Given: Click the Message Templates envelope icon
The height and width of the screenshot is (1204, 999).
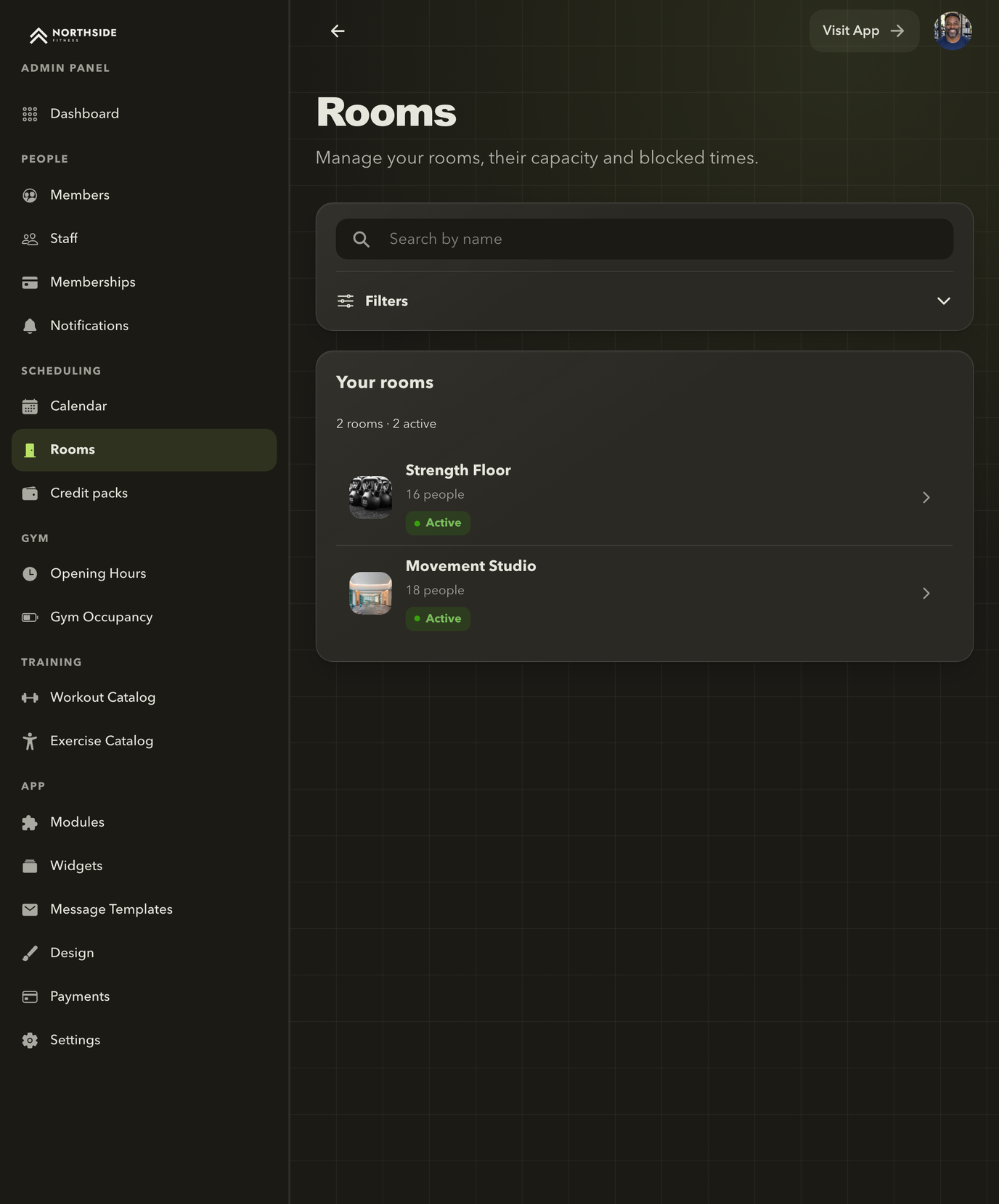Looking at the screenshot, I should pyautogui.click(x=30, y=909).
